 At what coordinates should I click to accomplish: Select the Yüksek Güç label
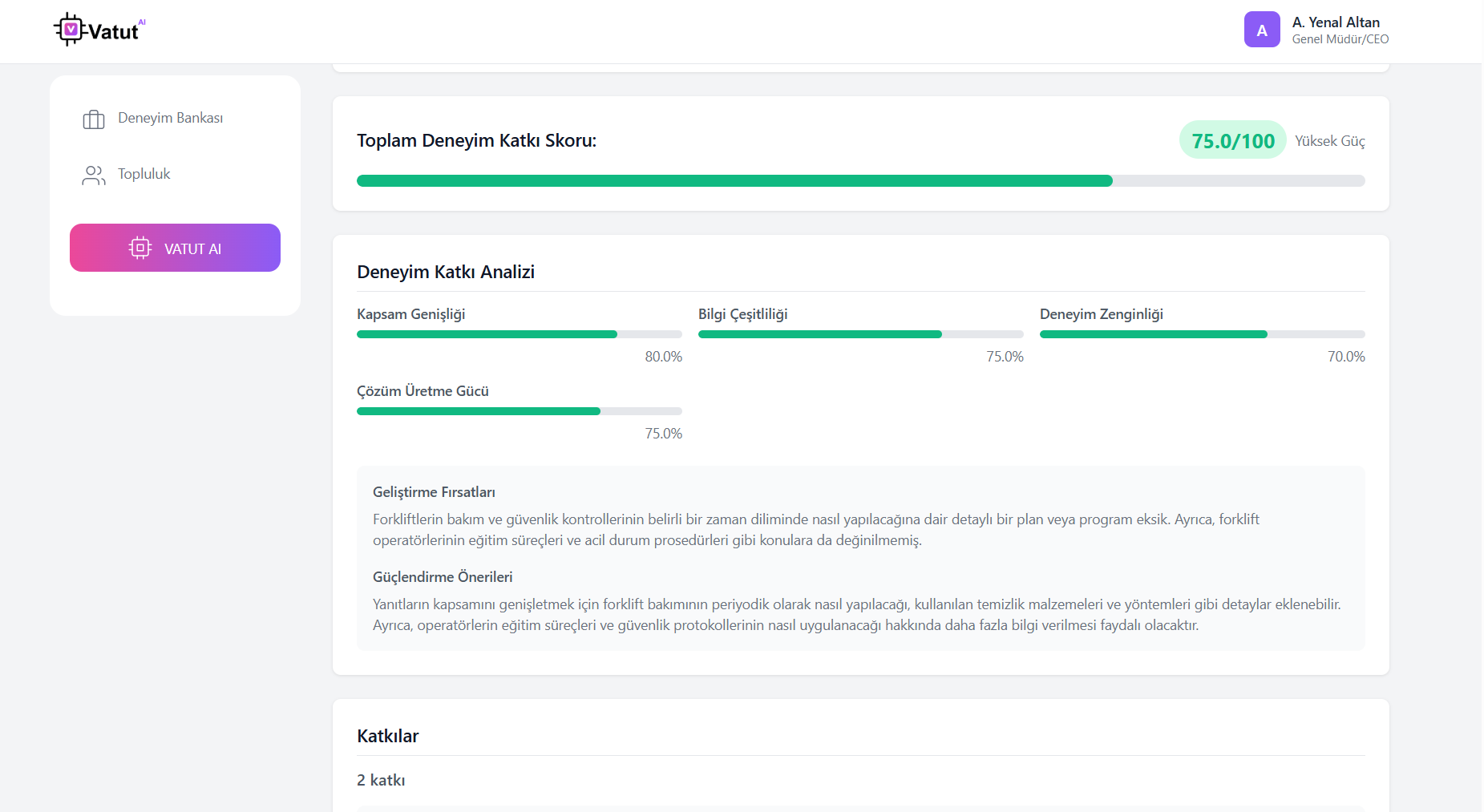pyautogui.click(x=1330, y=141)
